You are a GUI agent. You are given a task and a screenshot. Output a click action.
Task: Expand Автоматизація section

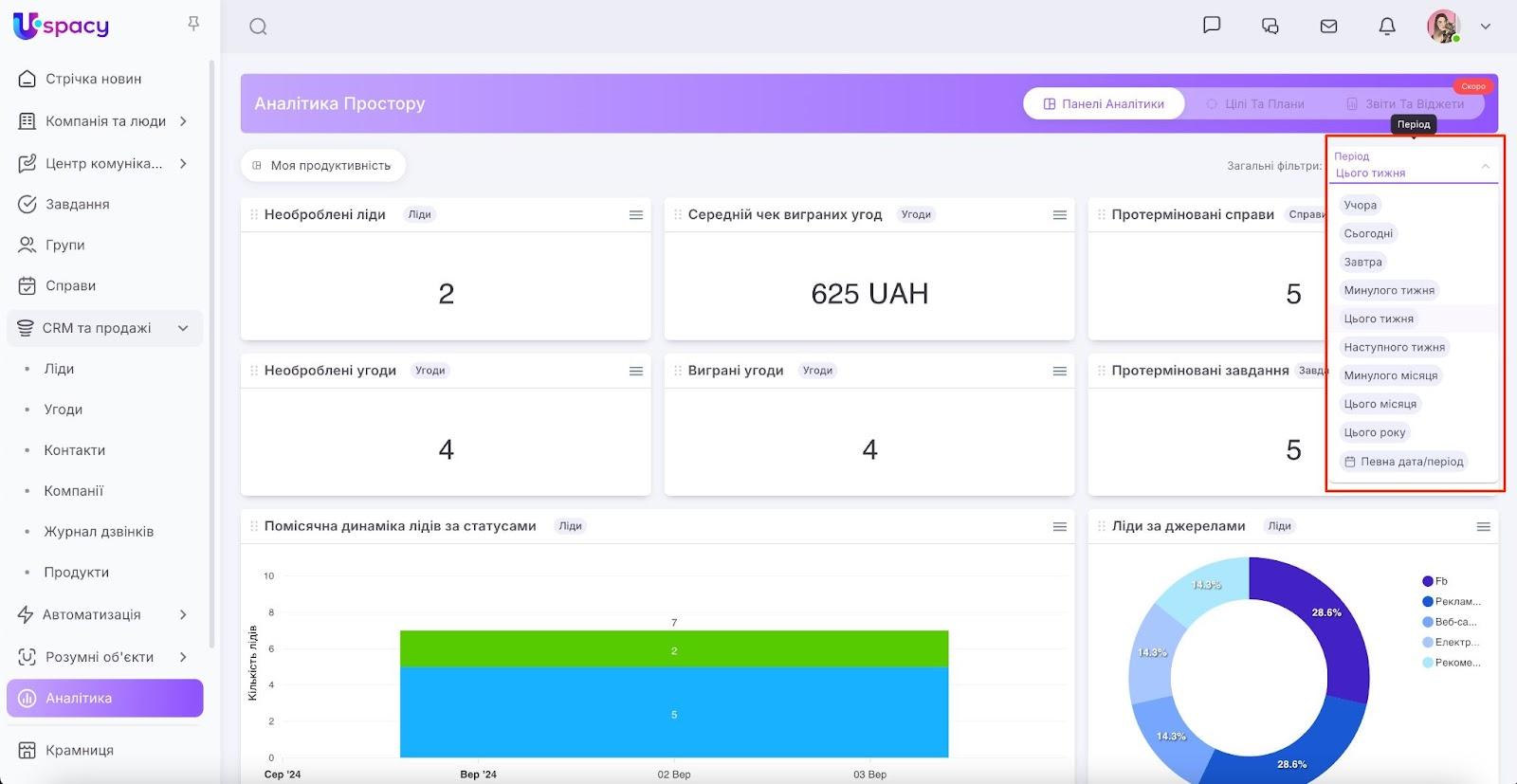(183, 614)
